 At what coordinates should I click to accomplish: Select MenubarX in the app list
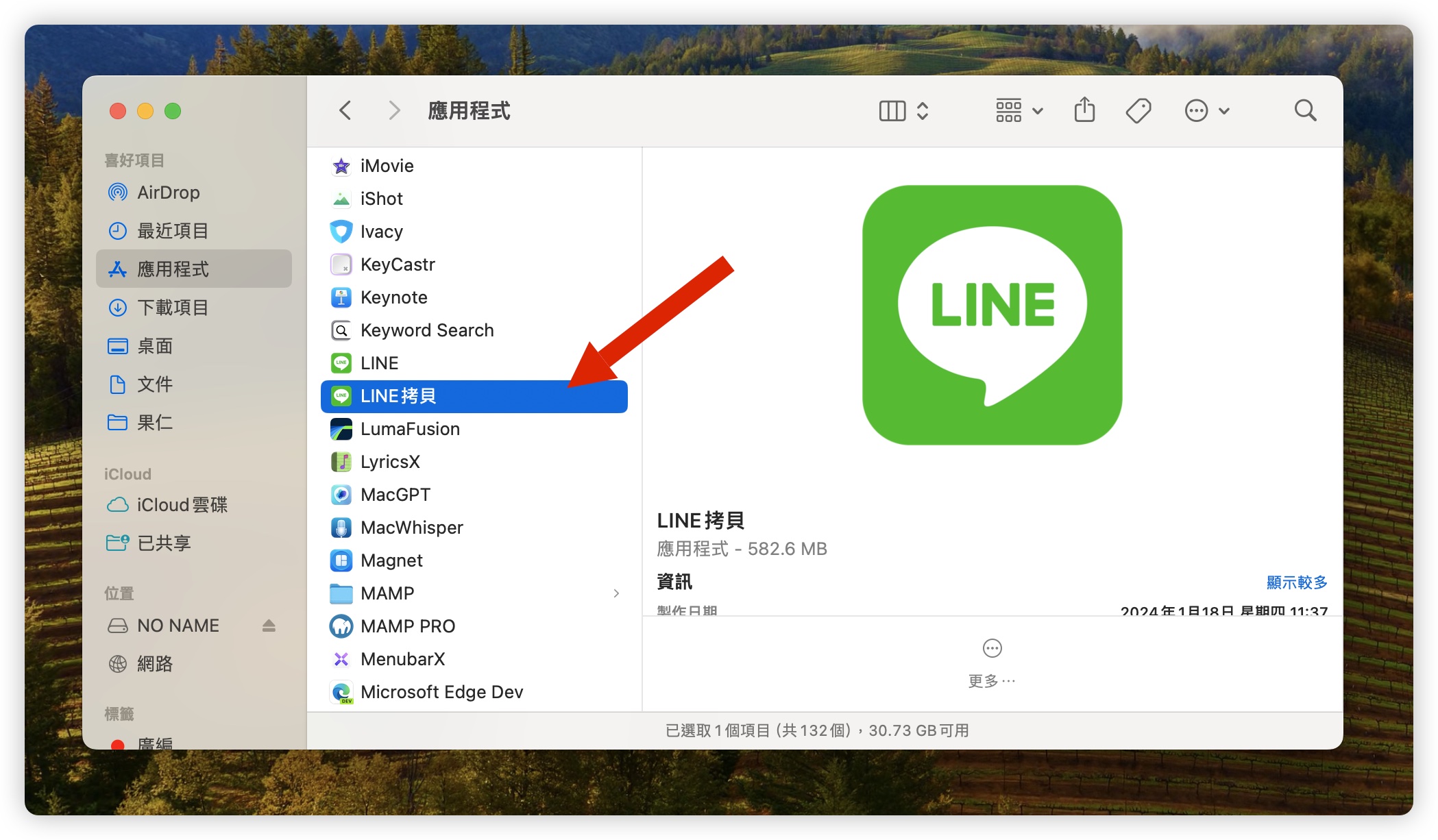click(x=474, y=659)
